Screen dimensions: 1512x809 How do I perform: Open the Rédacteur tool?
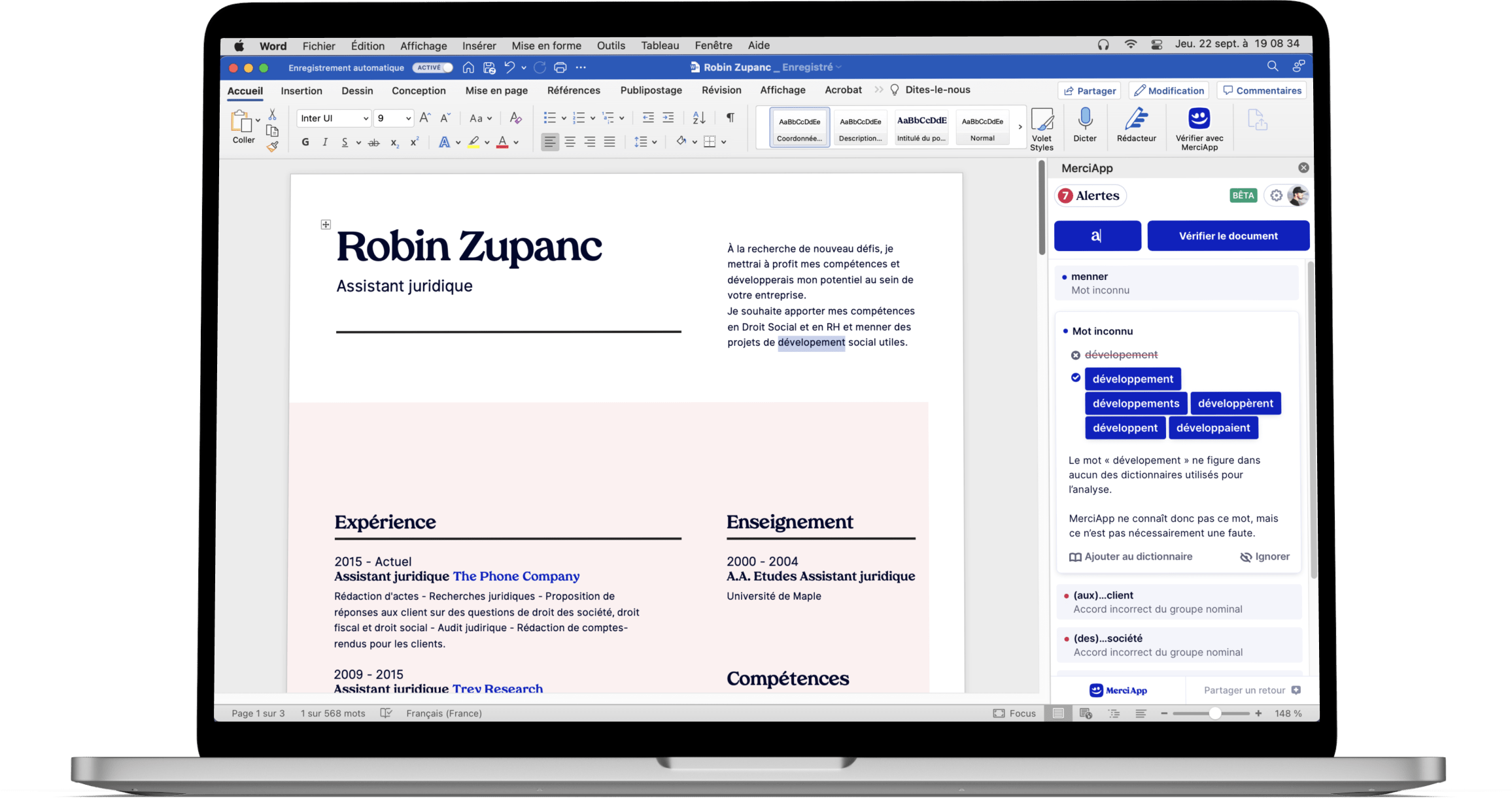1137,126
